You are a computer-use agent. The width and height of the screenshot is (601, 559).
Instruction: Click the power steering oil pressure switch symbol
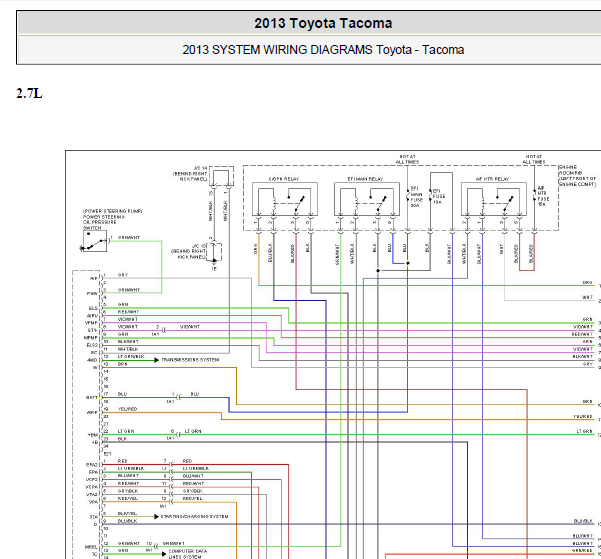pyautogui.click(x=90, y=241)
